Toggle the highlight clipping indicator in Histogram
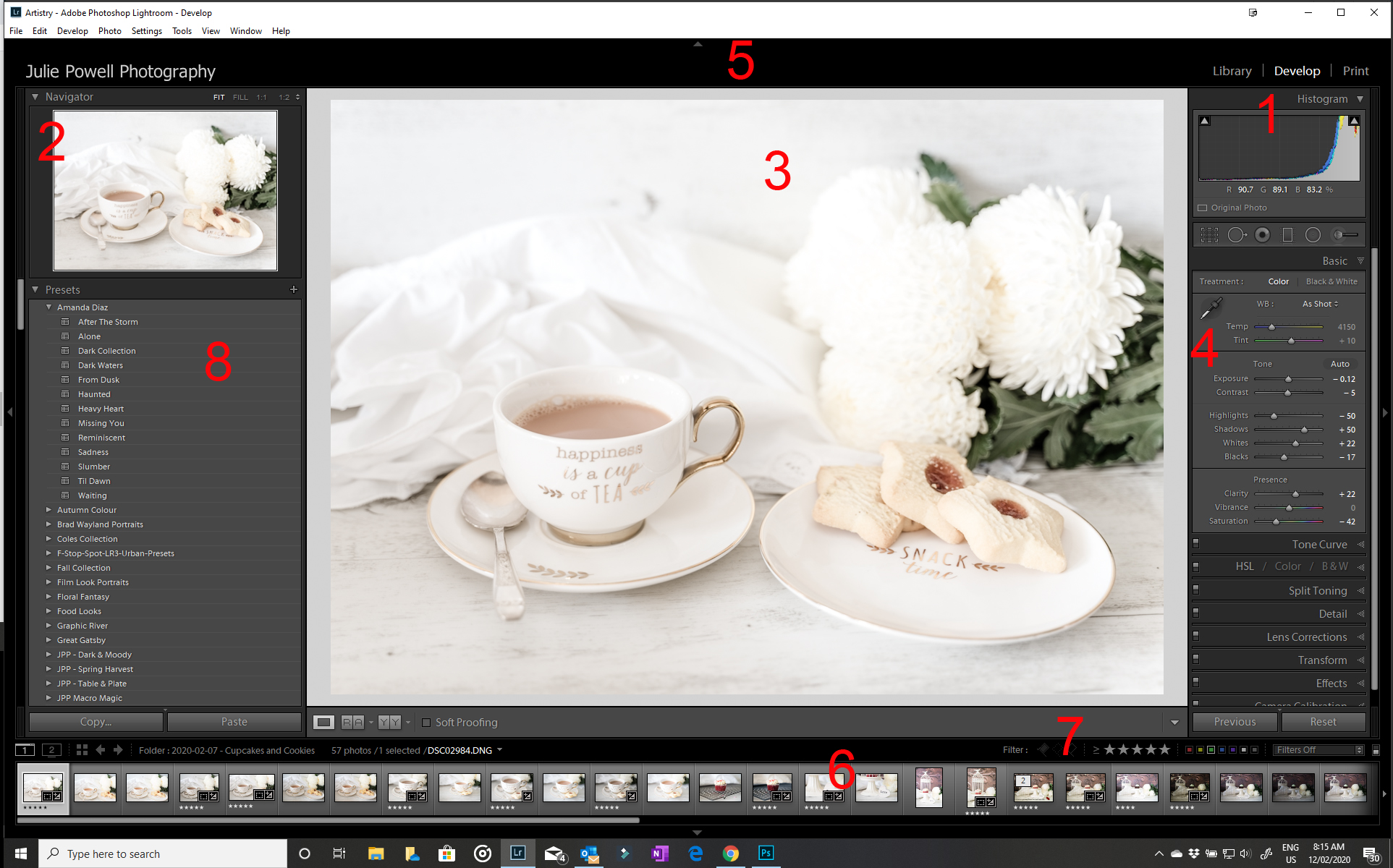This screenshot has width=1393, height=868. tap(1354, 121)
